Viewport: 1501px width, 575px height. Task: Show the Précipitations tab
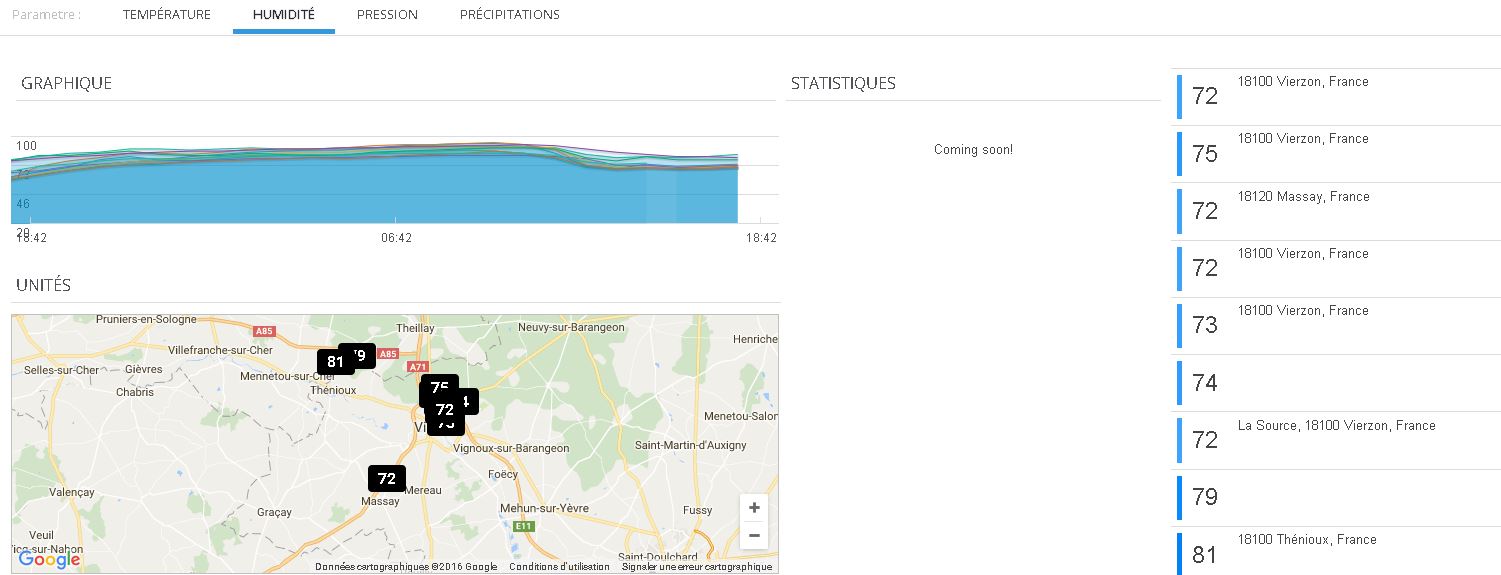510,15
